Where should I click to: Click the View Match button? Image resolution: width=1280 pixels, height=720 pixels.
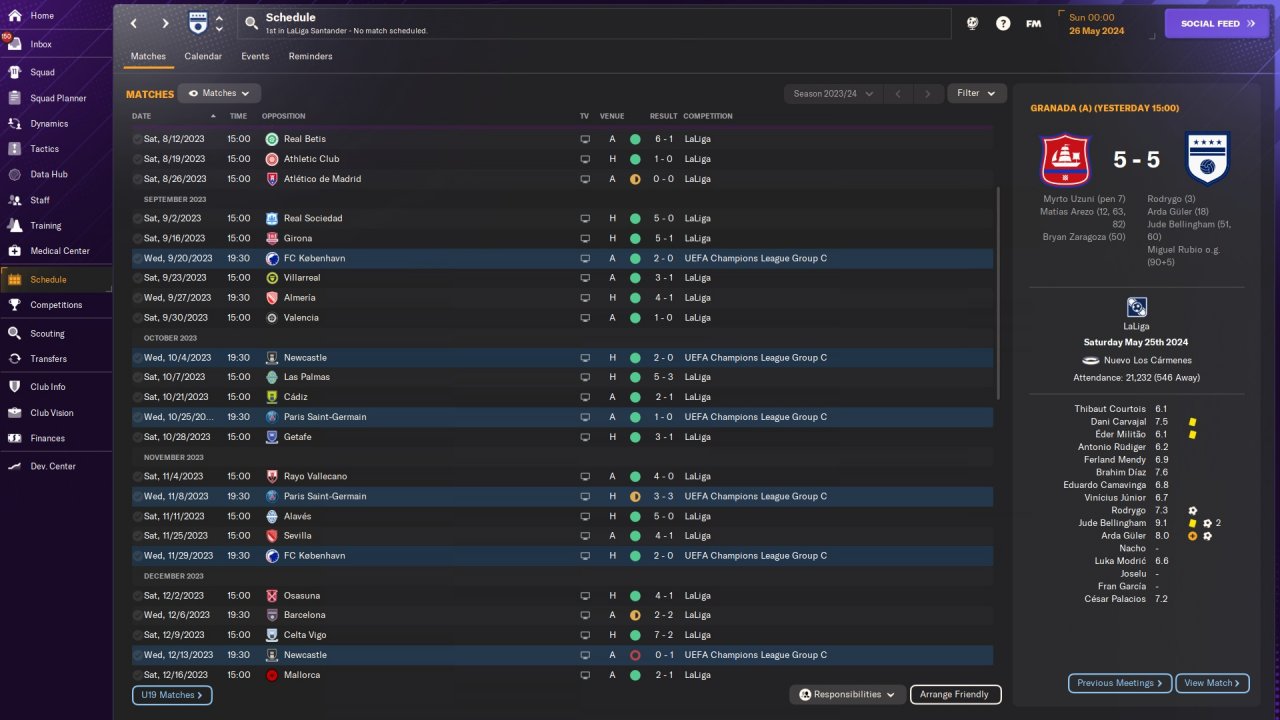click(x=1212, y=683)
